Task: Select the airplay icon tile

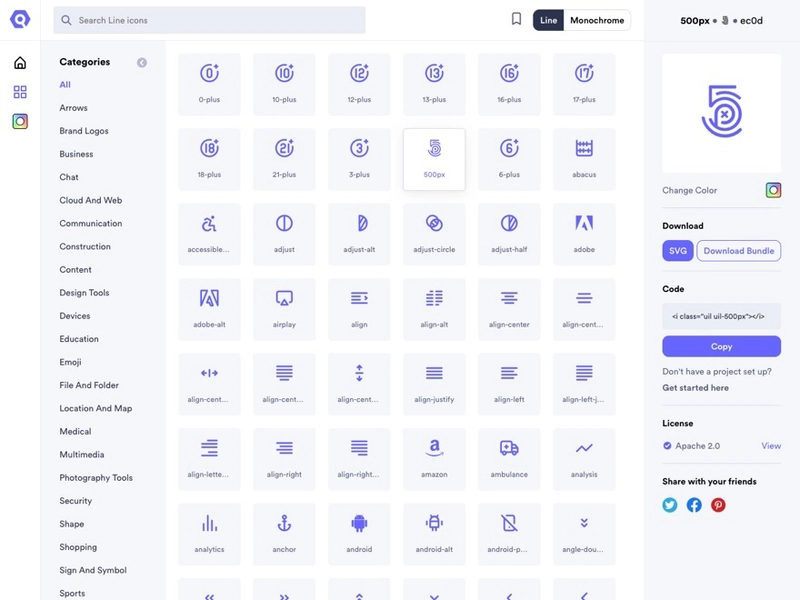Action: (284, 309)
